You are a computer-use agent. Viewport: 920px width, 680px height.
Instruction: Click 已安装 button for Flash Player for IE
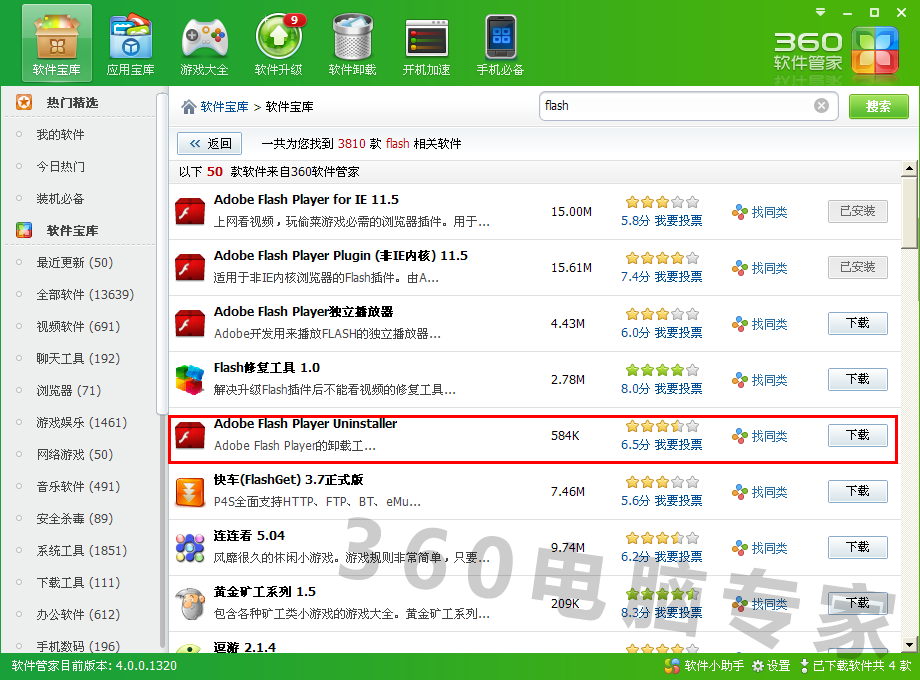pyautogui.click(x=857, y=211)
